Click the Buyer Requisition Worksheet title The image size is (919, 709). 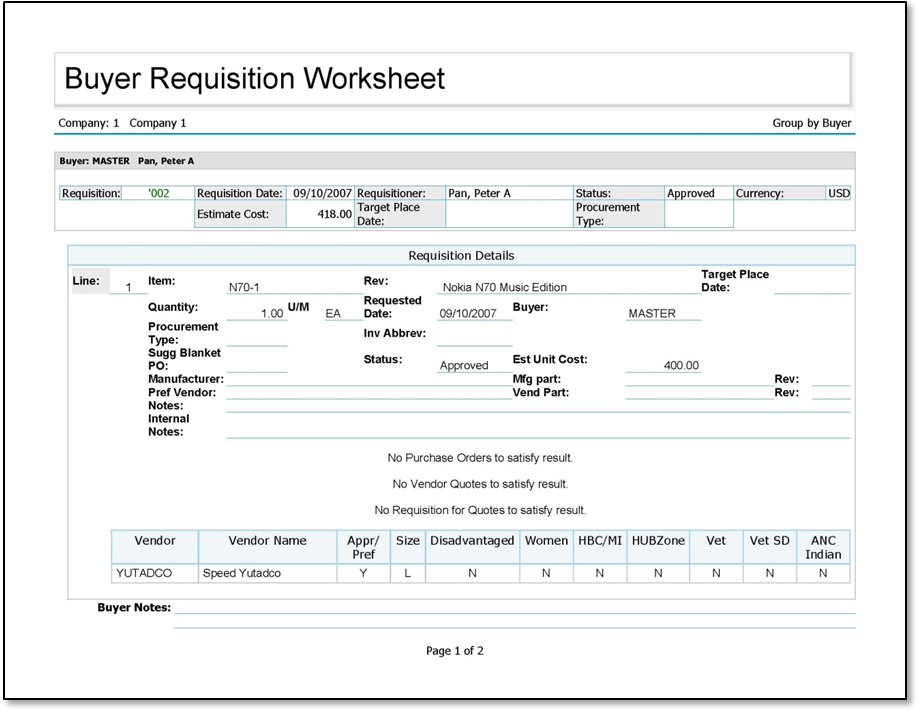click(x=254, y=79)
